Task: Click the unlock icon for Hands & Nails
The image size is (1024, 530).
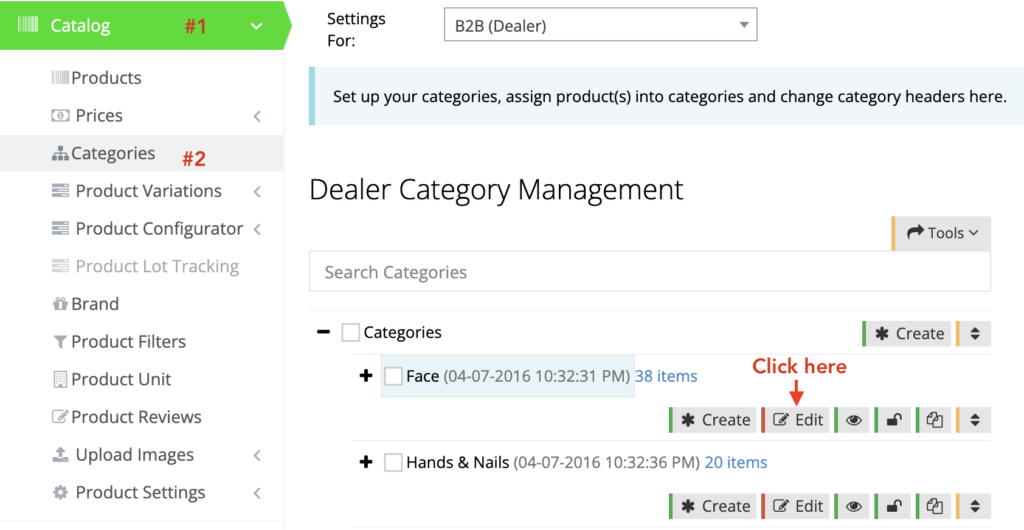Action: point(894,506)
